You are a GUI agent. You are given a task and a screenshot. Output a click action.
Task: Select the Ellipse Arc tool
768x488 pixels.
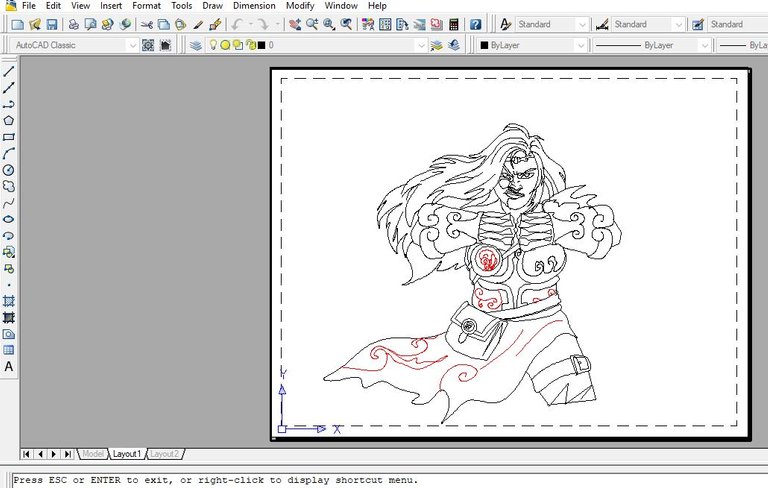pyautogui.click(x=9, y=236)
